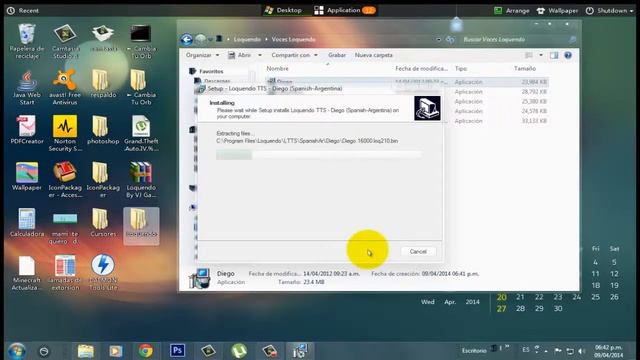Click the taskbar clock 06:42 p.m.
The width and height of the screenshot is (640, 360).
(608, 351)
